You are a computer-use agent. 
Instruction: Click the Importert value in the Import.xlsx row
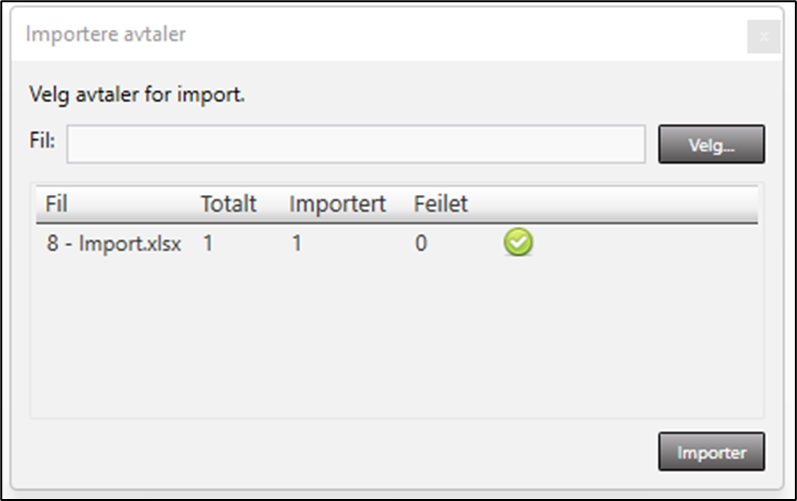coord(296,243)
